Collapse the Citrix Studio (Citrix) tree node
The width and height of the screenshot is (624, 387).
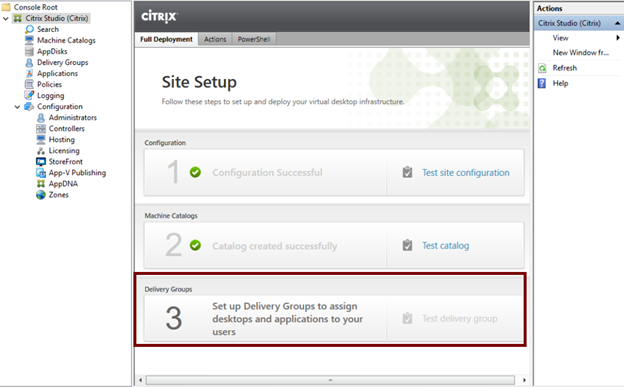(x=6, y=18)
